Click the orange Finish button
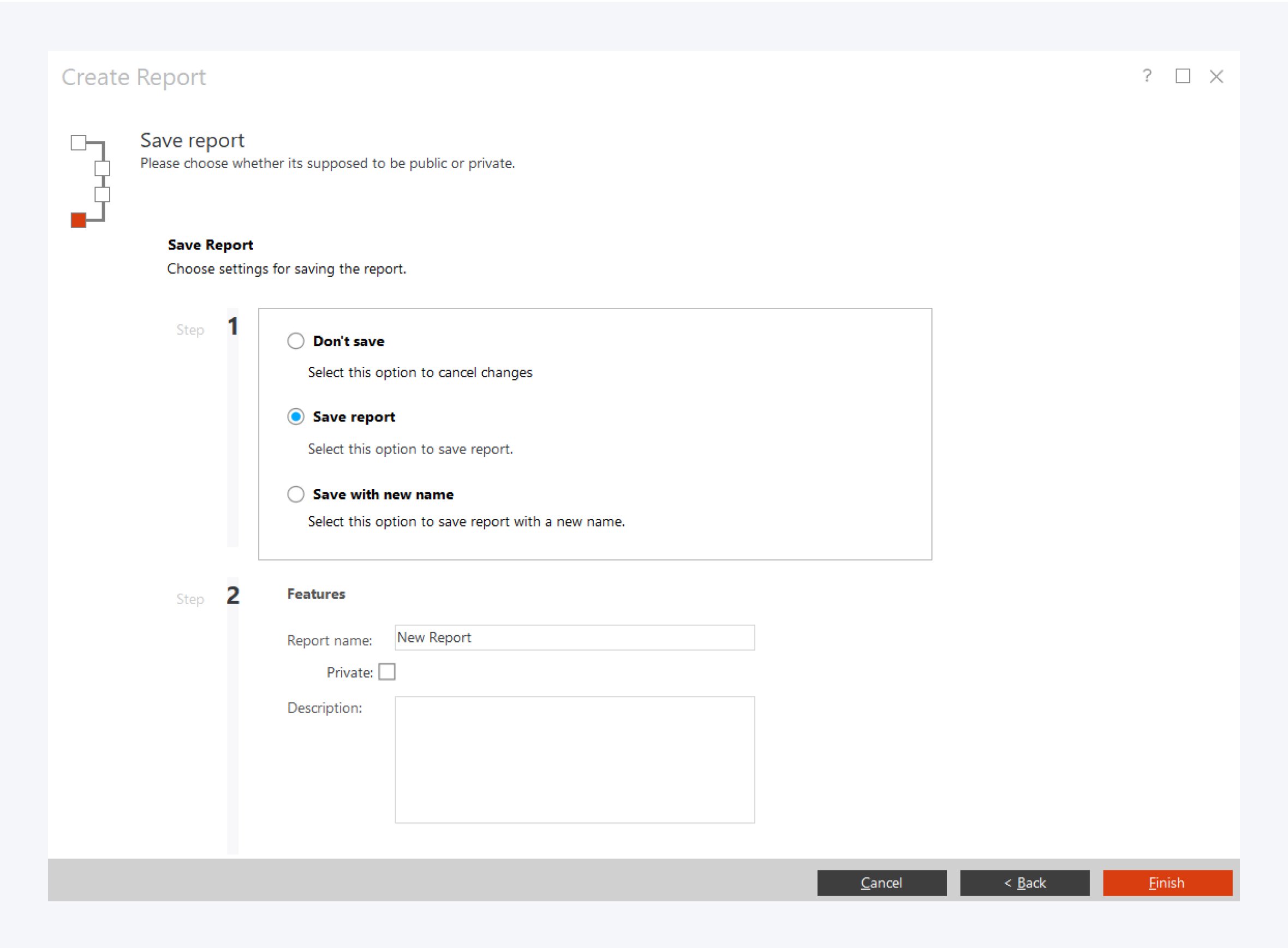Screen dimensions: 1288x948 [x=1167, y=883]
